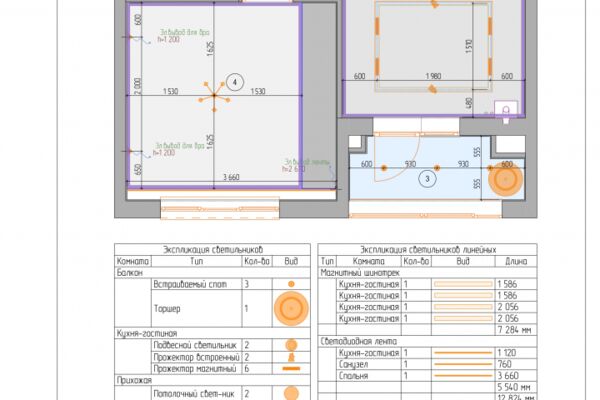Click the Санузел cell

[x=369, y=364]
